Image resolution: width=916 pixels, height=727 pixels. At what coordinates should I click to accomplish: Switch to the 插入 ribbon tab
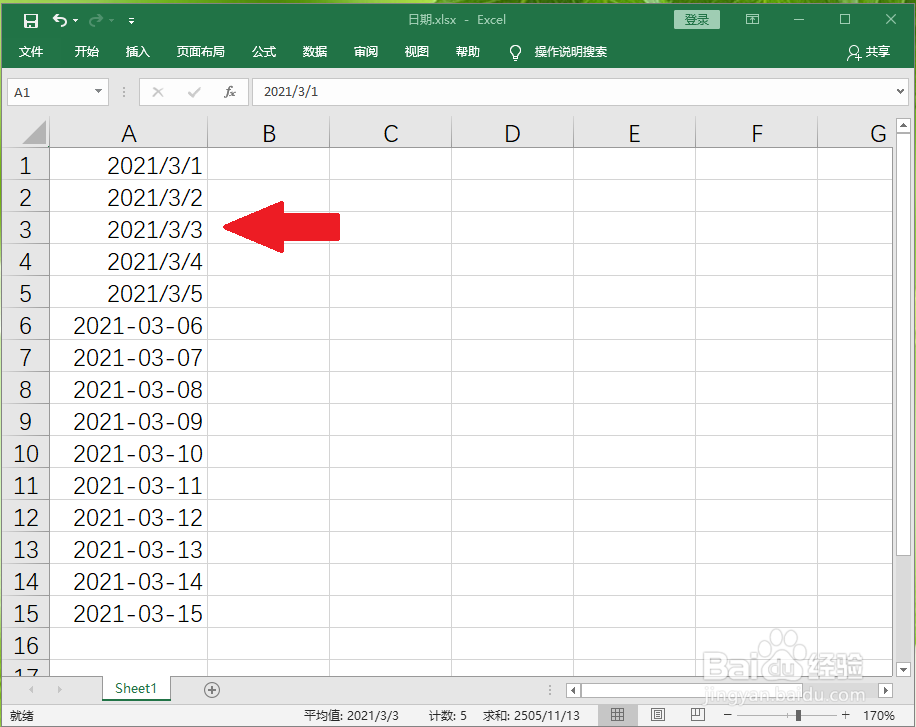[x=138, y=52]
